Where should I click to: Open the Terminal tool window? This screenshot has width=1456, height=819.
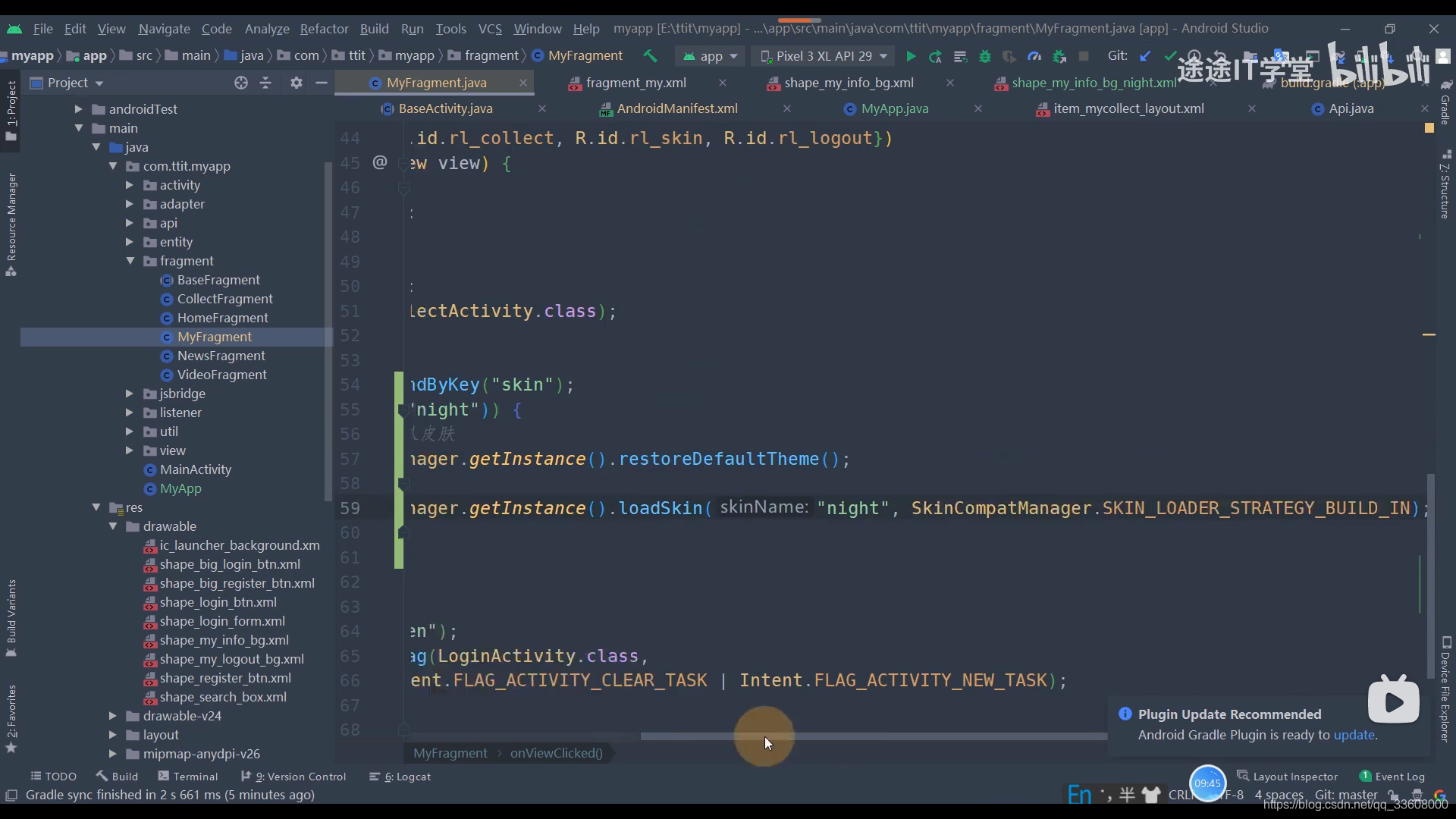coord(188,777)
